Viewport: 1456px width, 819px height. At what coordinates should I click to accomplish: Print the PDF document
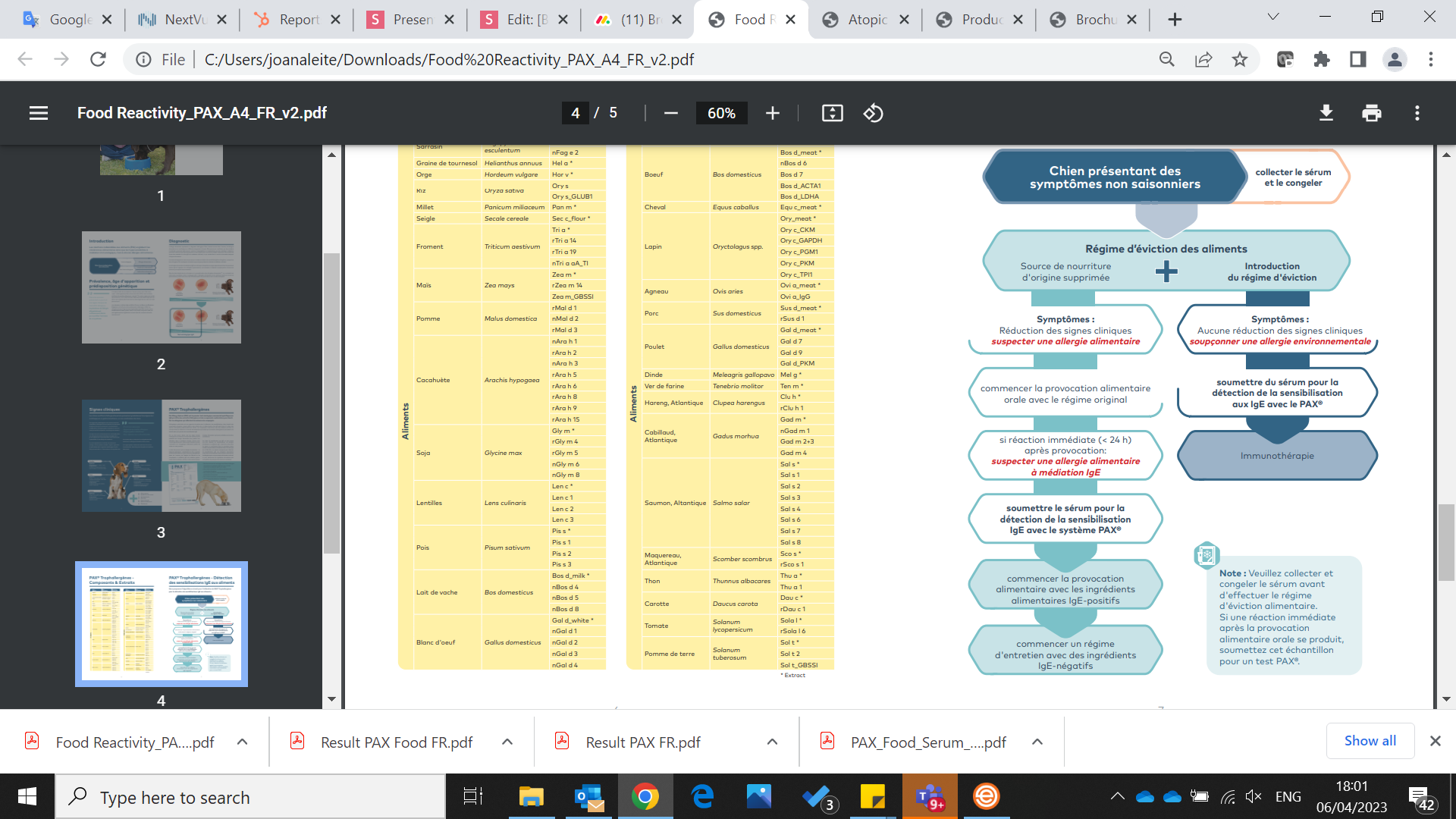(x=1371, y=113)
